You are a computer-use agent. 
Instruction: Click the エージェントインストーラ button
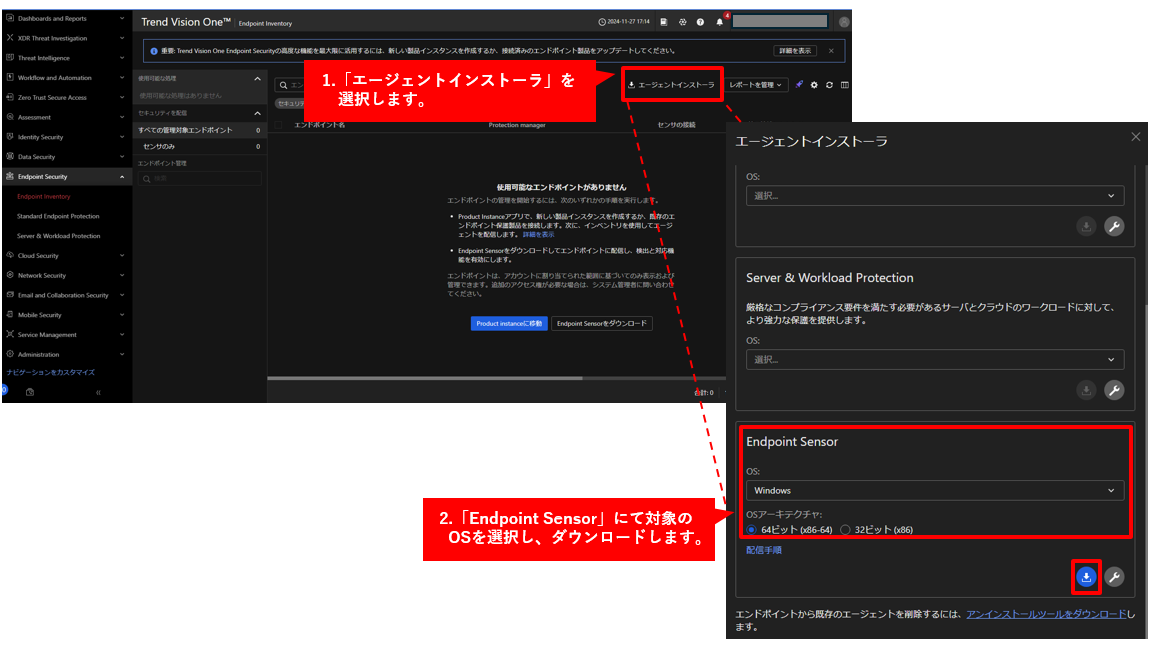click(x=671, y=85)
